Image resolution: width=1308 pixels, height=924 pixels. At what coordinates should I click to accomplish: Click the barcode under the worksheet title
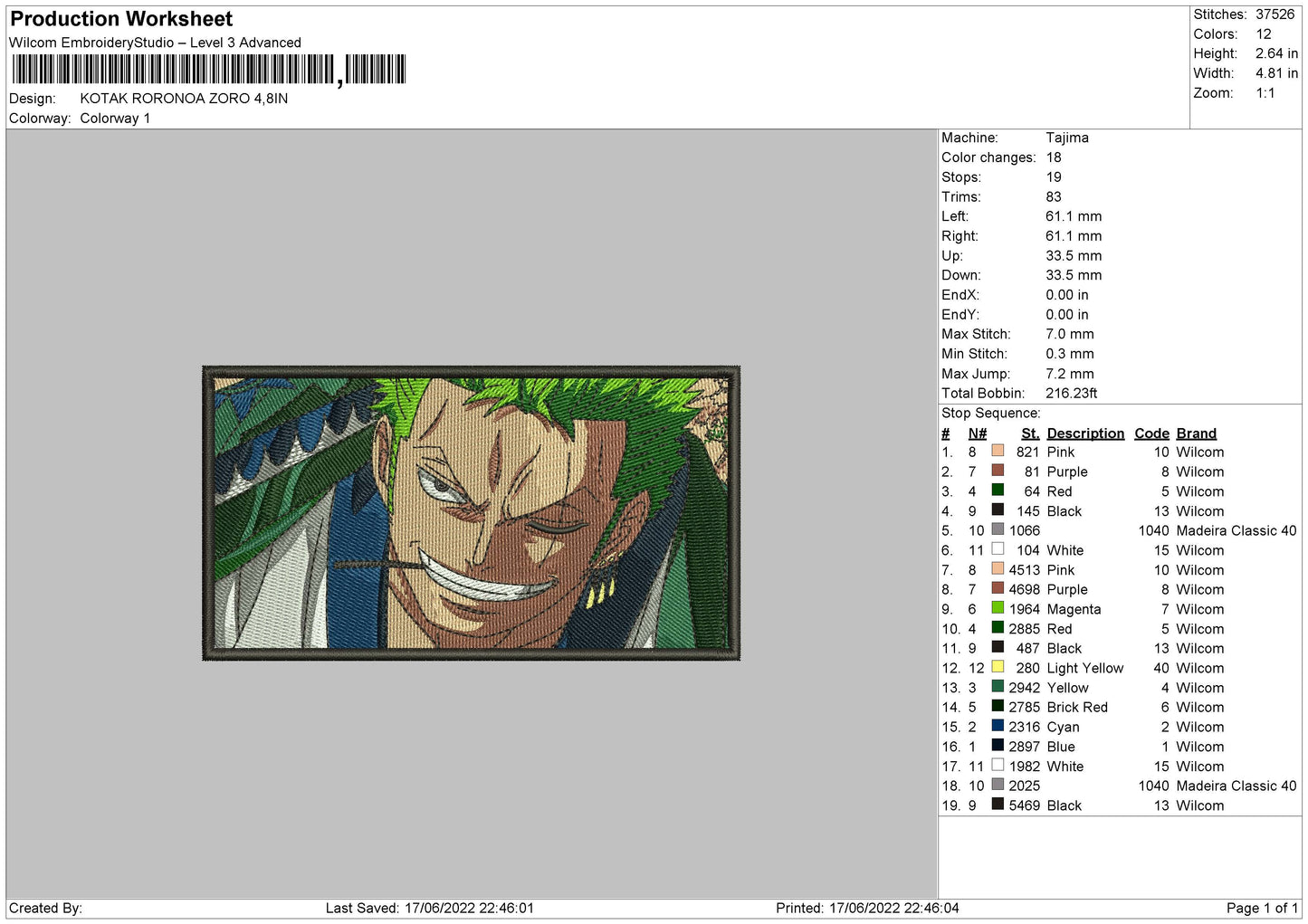208,70
